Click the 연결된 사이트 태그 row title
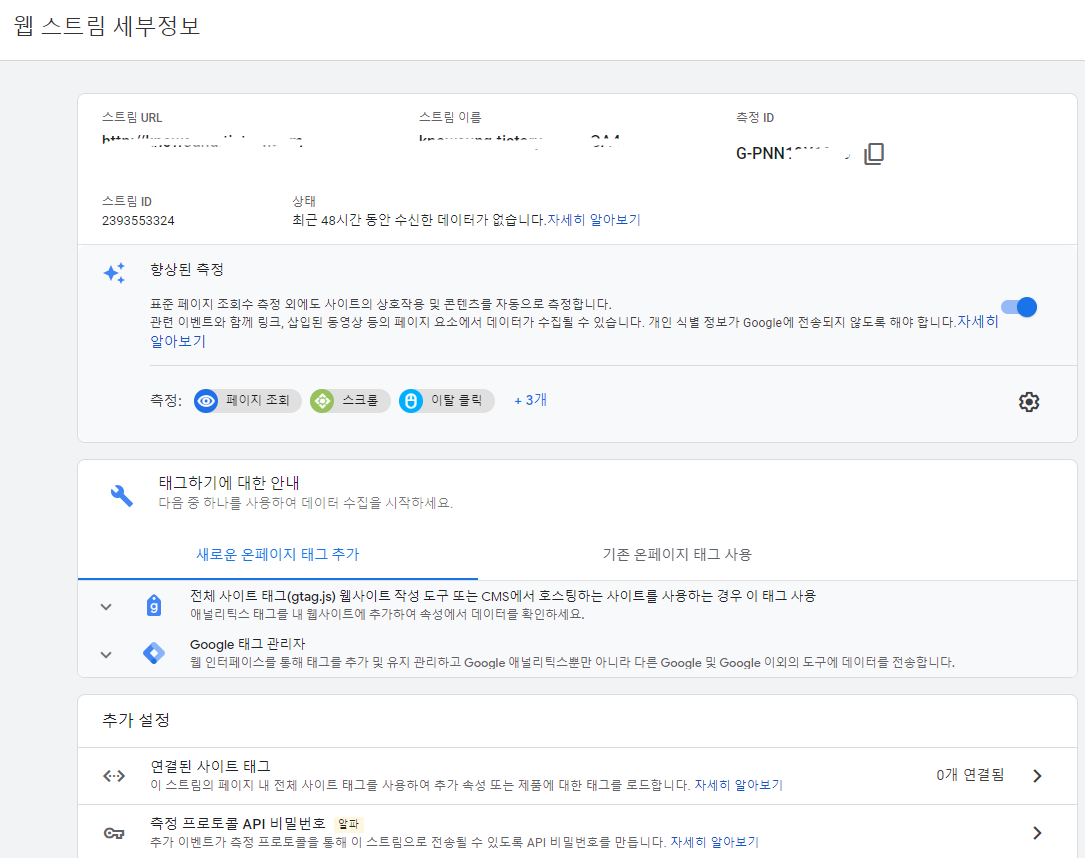 click(210, 766)
